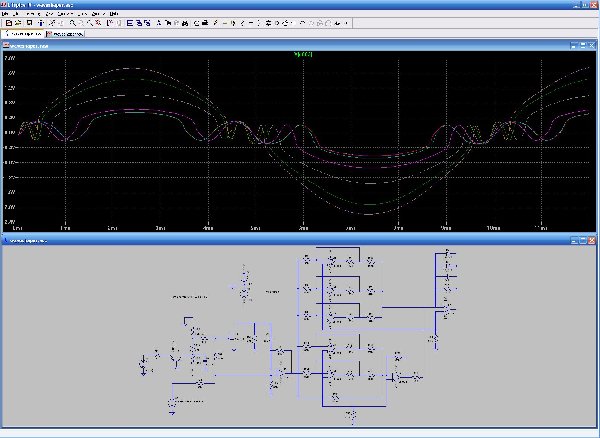Maximize the waveform plot child window
The height and width of the screenshot is (438, 600).
[583, 46]
